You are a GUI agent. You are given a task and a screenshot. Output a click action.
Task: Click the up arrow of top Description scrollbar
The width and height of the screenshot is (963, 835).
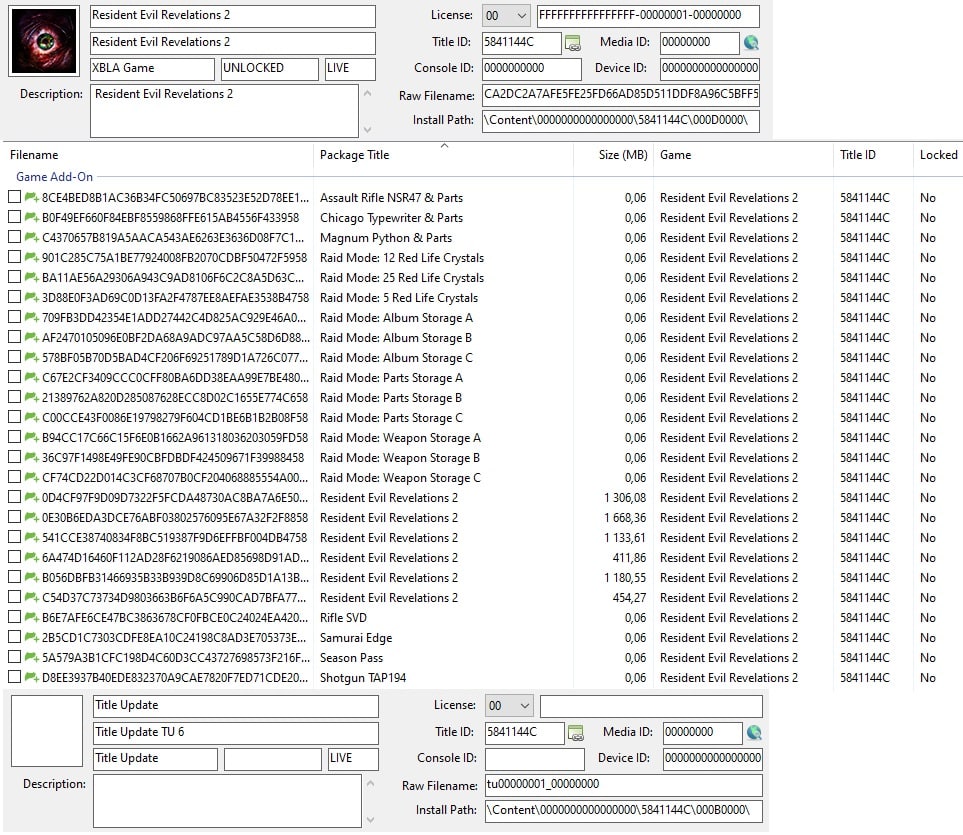tap(367, 93)
